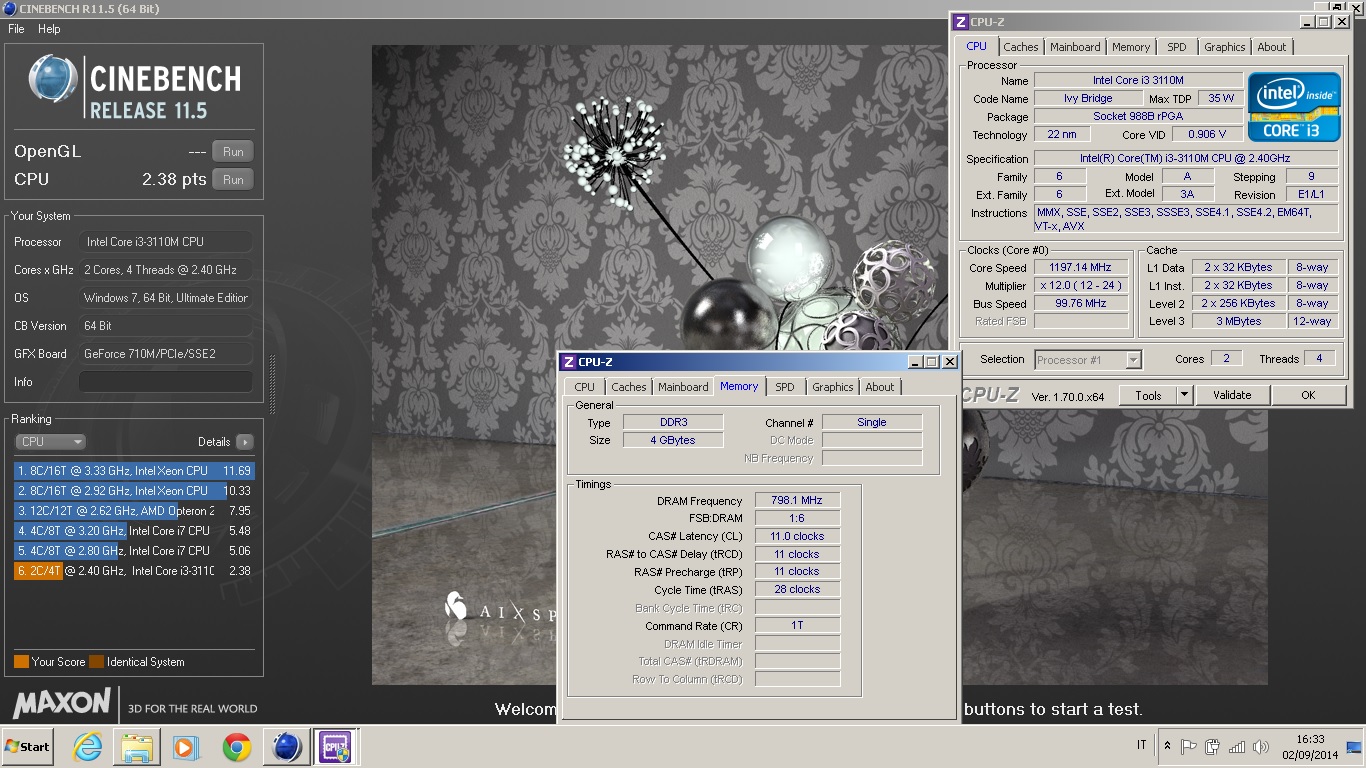
Task: Open the Cinebench File menu
Action: click(16, 29)
